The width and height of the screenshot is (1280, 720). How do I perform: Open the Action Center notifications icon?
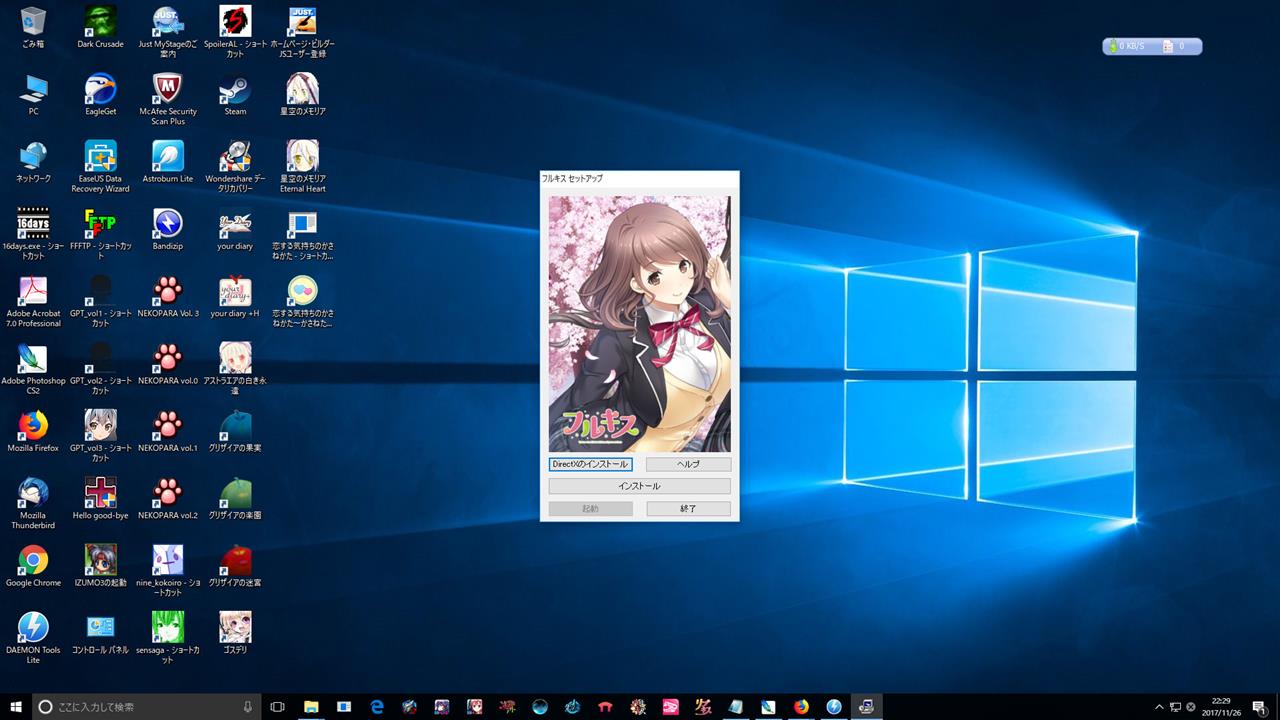point(1259,706)
